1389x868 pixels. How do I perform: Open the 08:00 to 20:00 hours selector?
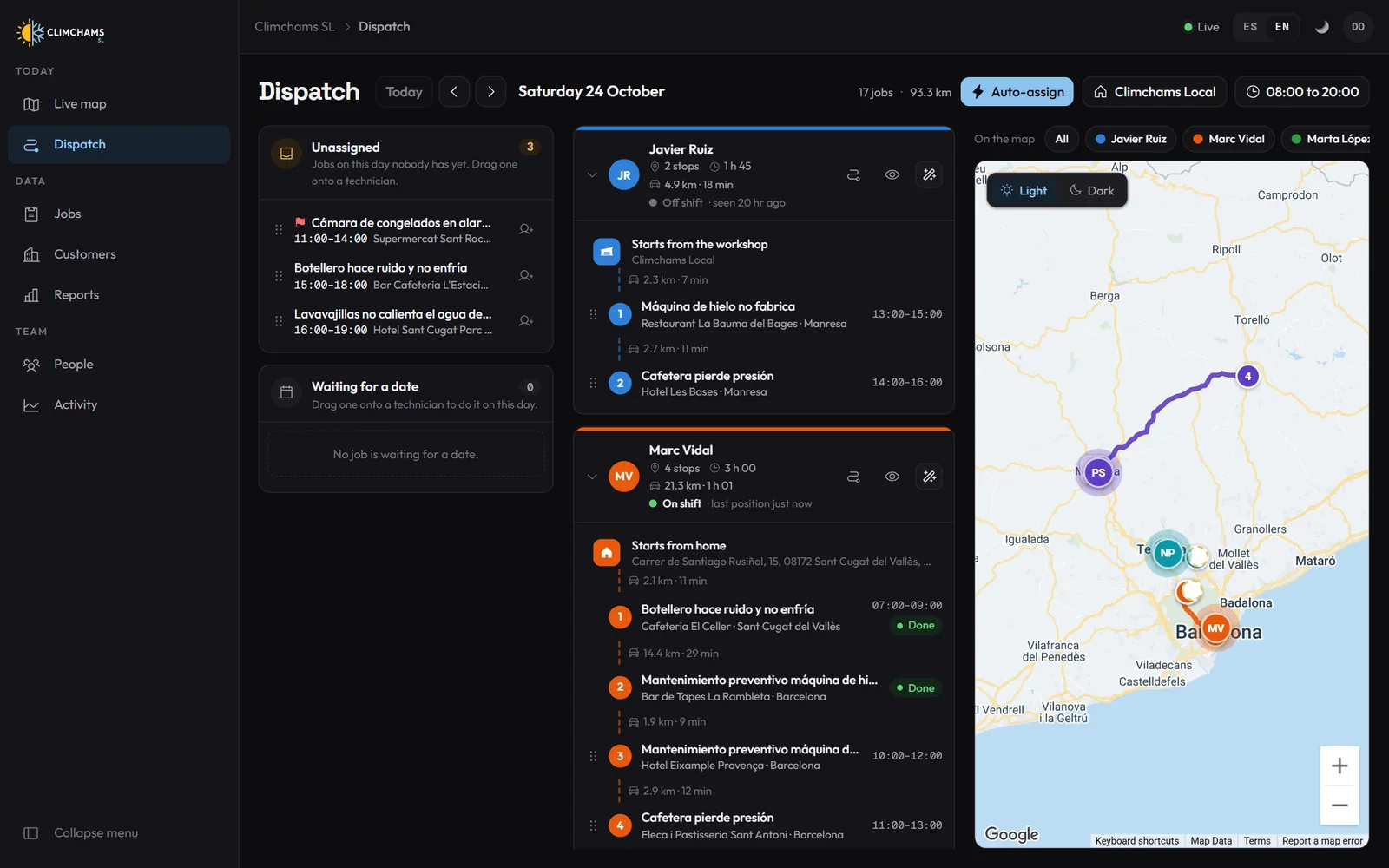[x=1302, y=92]
